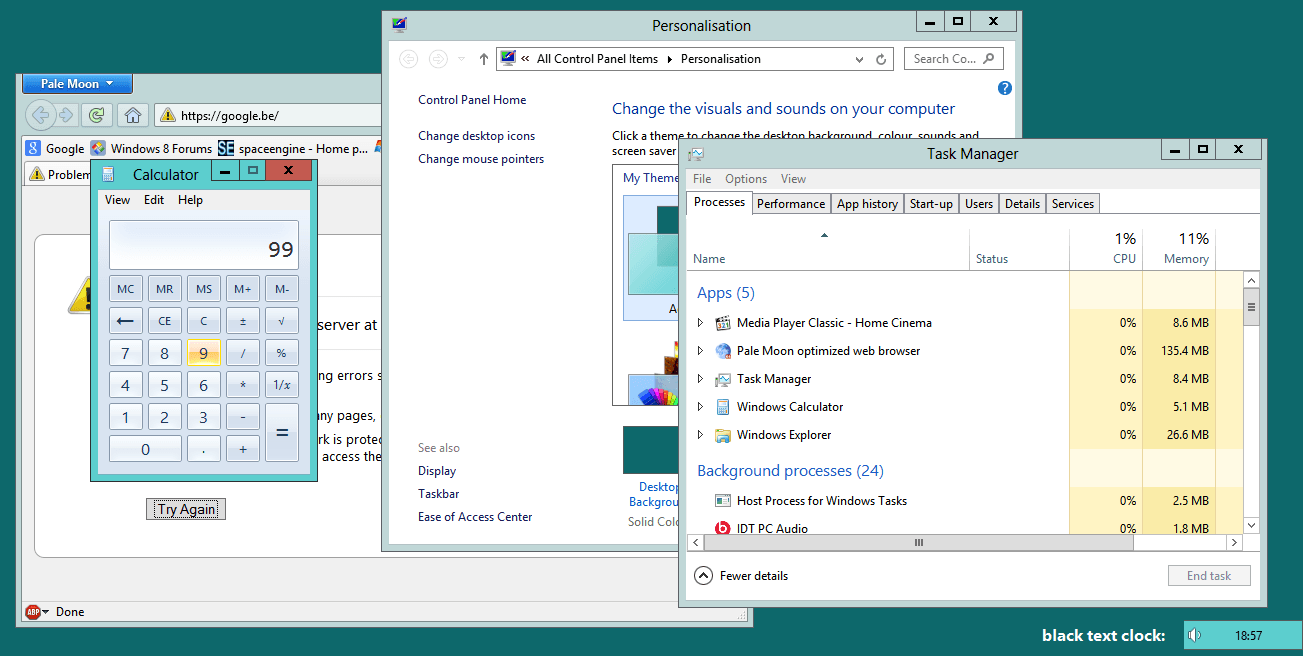Image resolution: width=1303 pixels, height=656 pixels.
Task: Expand the Media Player Classic process row
Action: coord(700,323)
